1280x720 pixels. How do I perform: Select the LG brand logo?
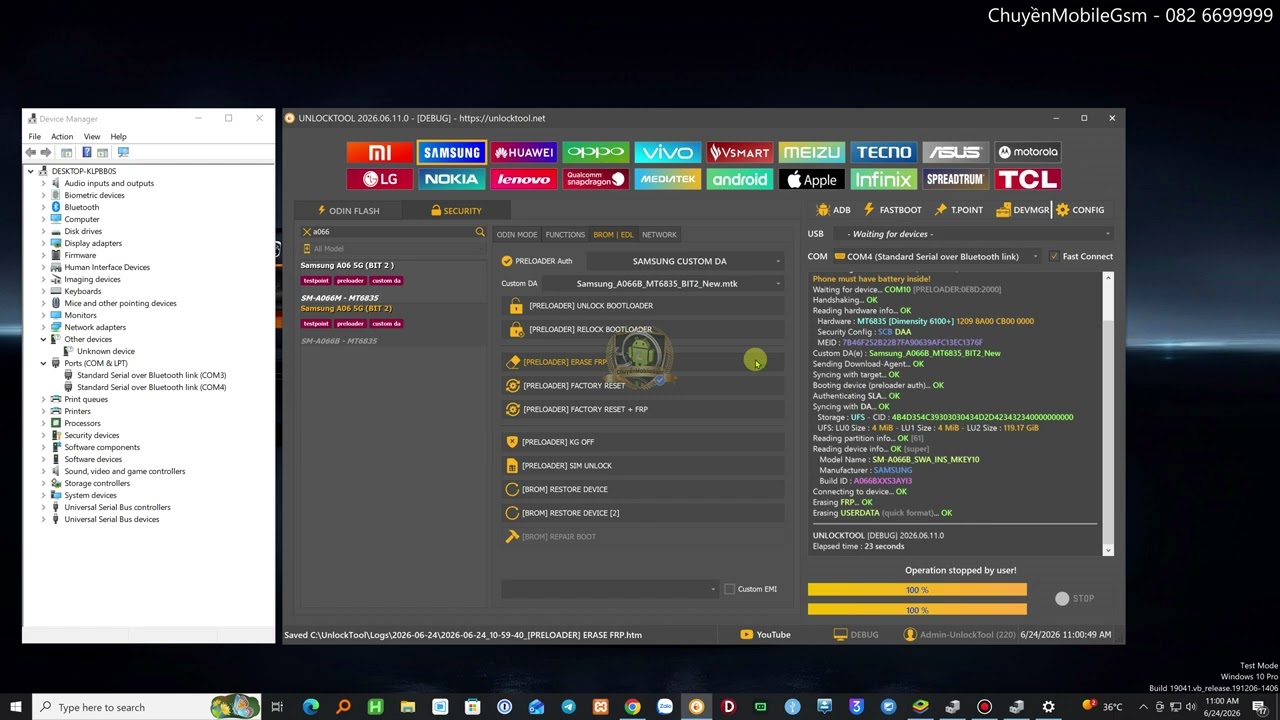pyautogui.click(x=380, y=179)
